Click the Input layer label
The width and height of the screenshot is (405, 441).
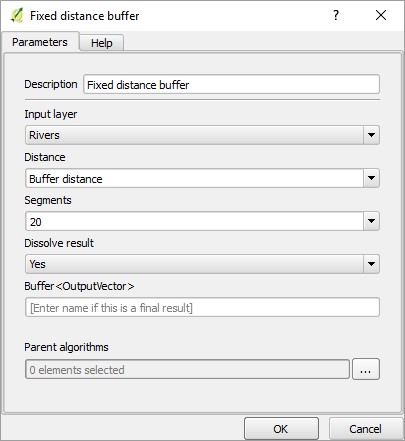point(51,114)
